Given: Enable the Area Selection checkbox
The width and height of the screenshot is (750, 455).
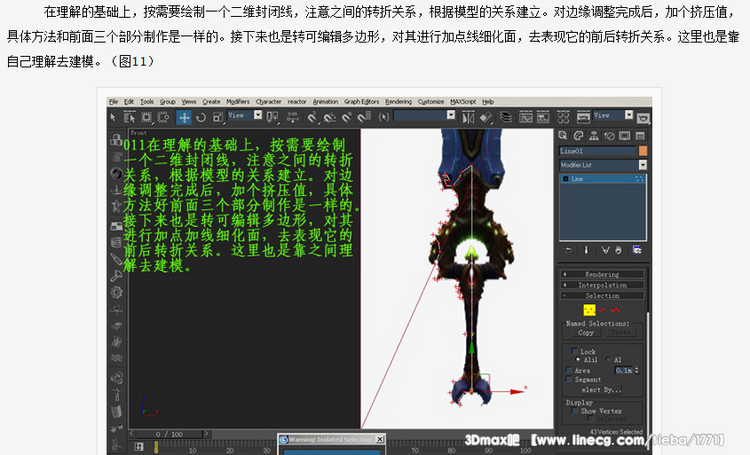Looking at the screenshot, I should click(x=569, y=370).
